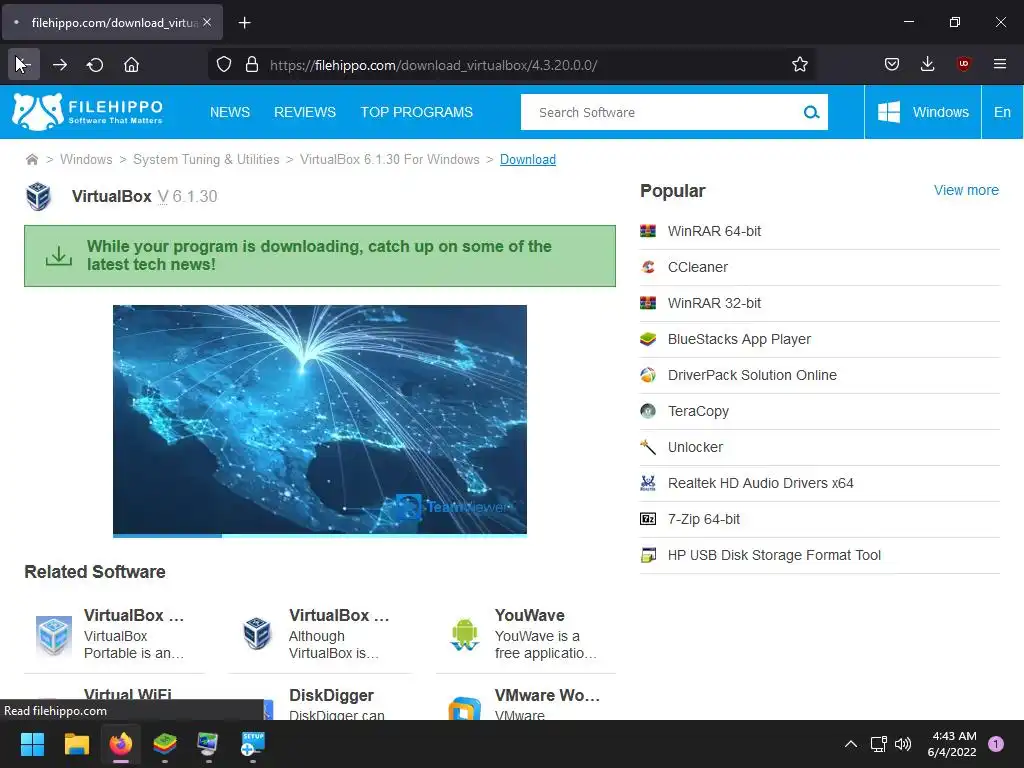Reload the current page

coord(95,65)
